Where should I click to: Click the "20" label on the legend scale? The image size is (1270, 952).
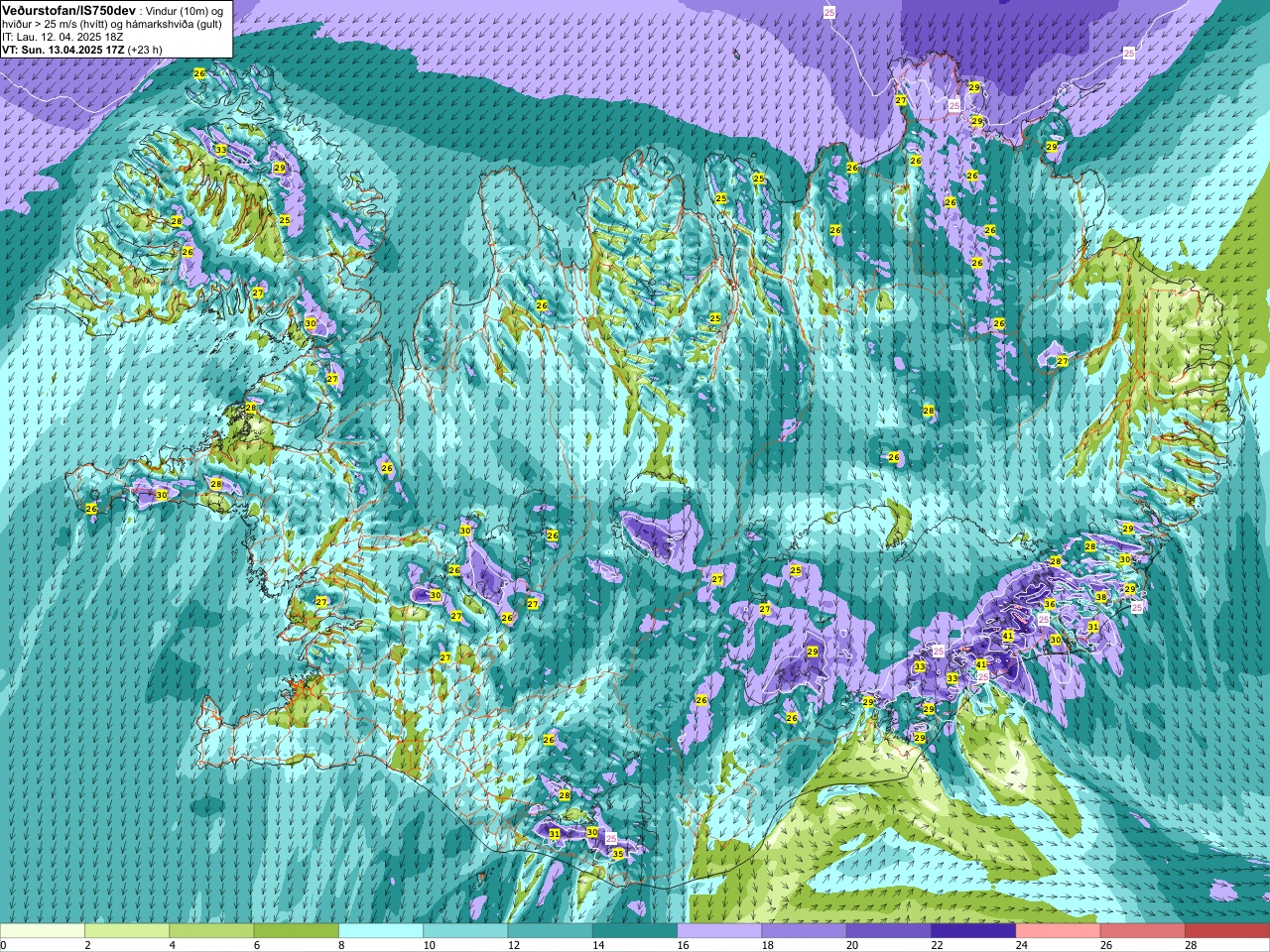pos(853,945)
